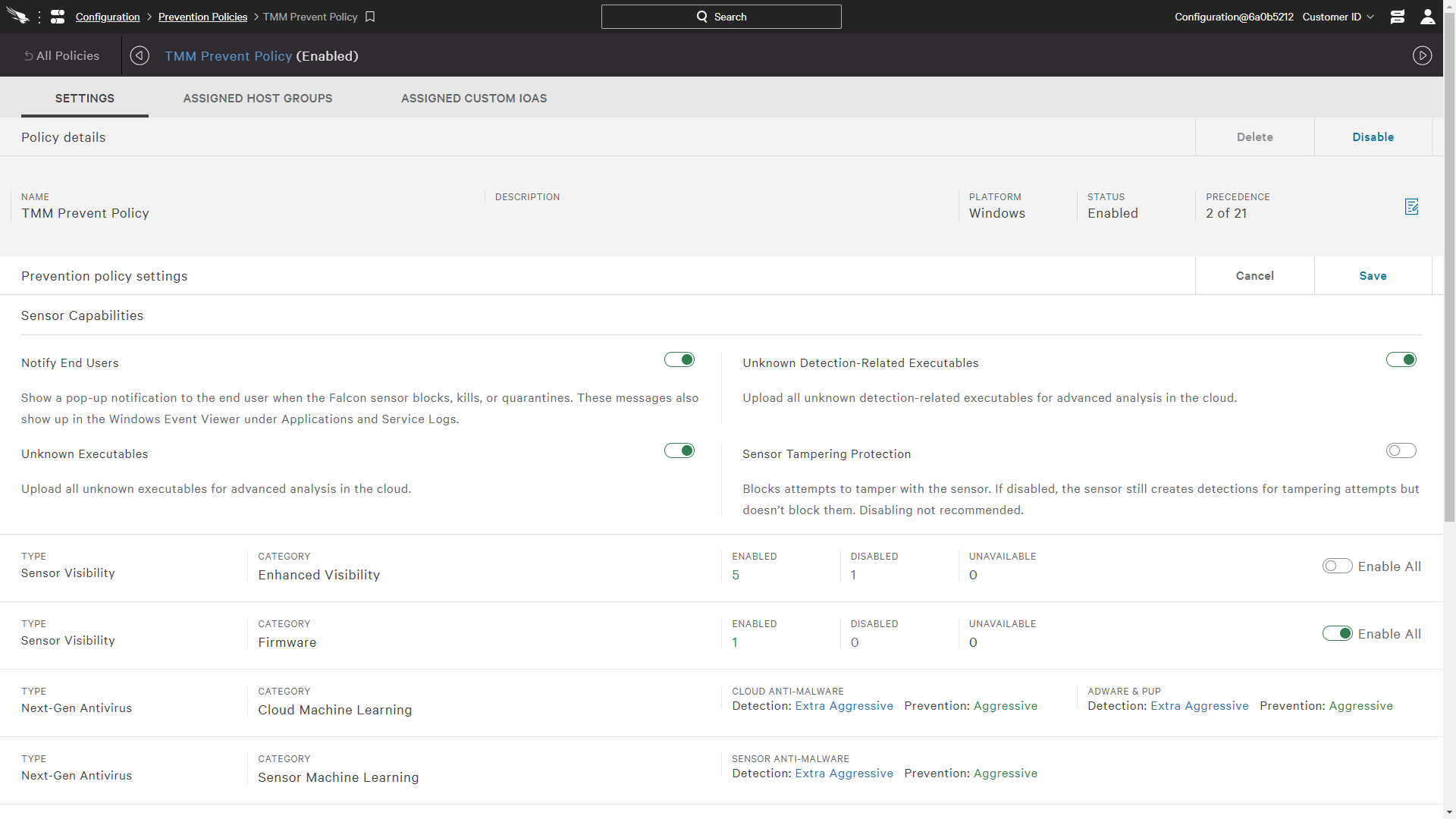The image size is (1456, 819).
Task: Click the scrollbar down arrow
Action: tap(1449, 812)
